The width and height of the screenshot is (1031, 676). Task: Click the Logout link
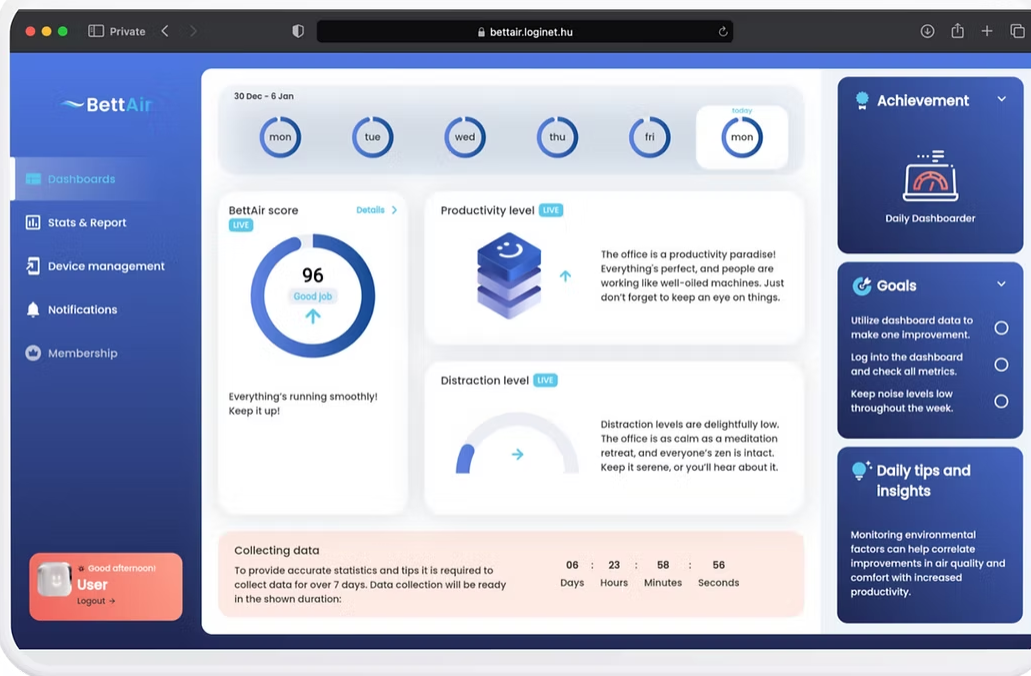[96, 600]
